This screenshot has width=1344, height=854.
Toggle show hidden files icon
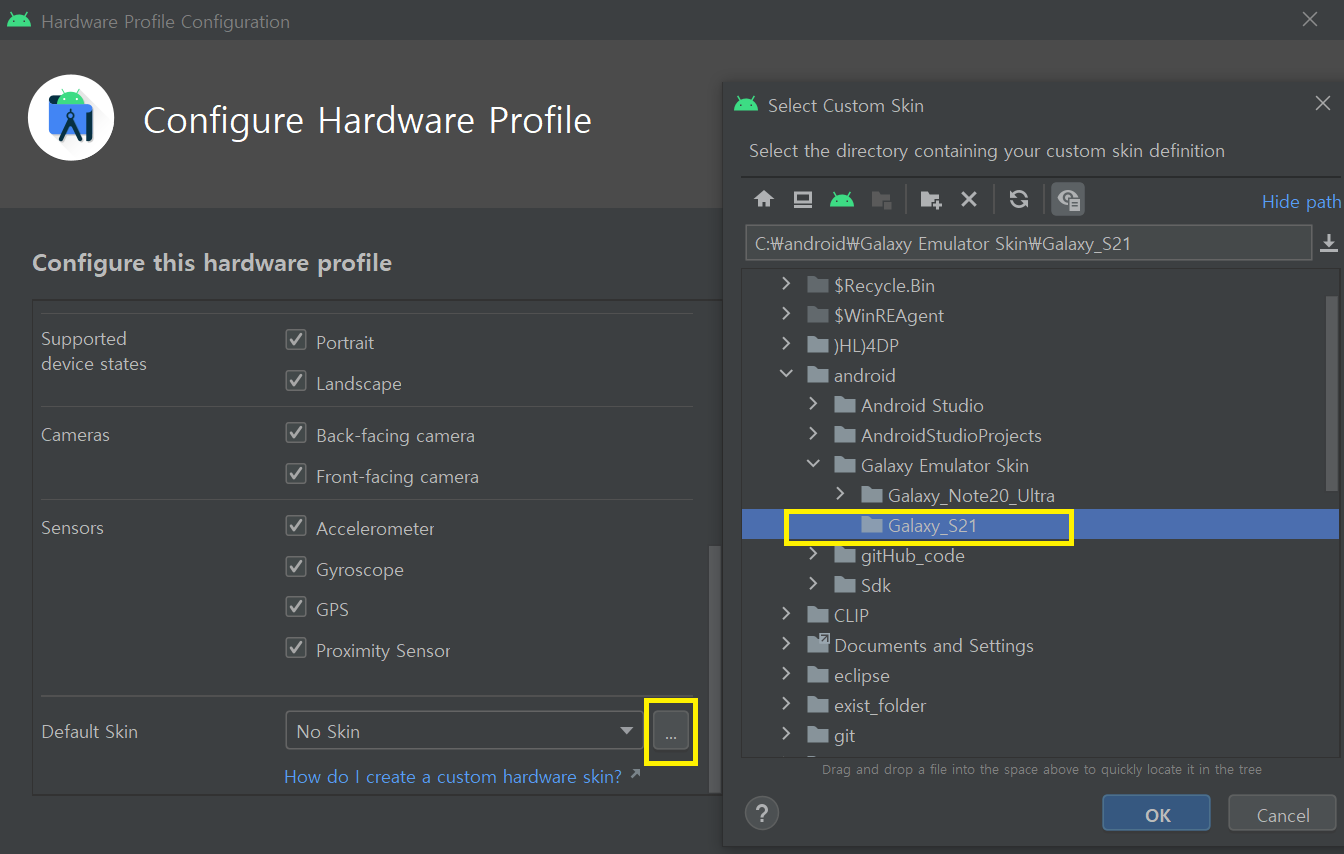1068,199
